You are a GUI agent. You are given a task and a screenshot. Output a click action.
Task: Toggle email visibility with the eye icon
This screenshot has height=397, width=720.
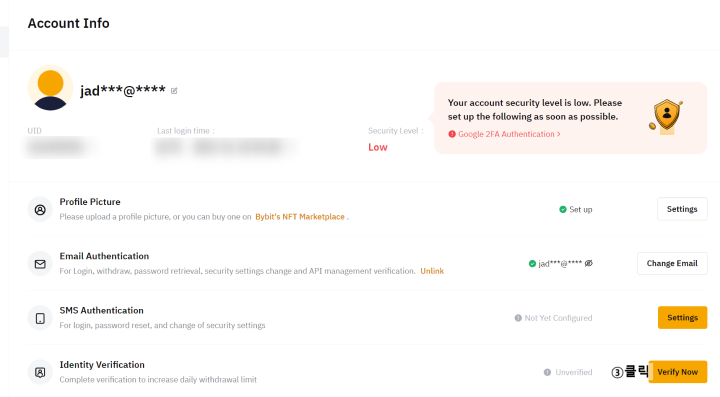pyautogui.click(x=589, y=263)
